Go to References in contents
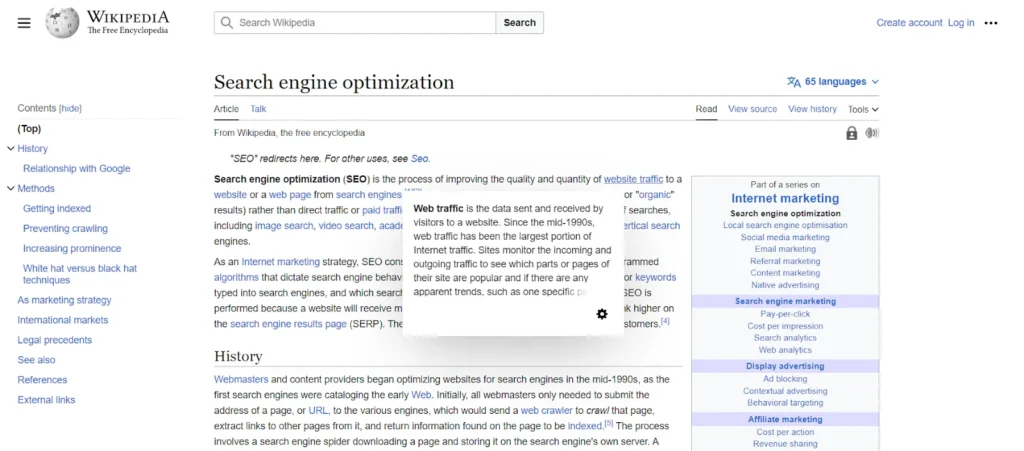 [42, 380]
